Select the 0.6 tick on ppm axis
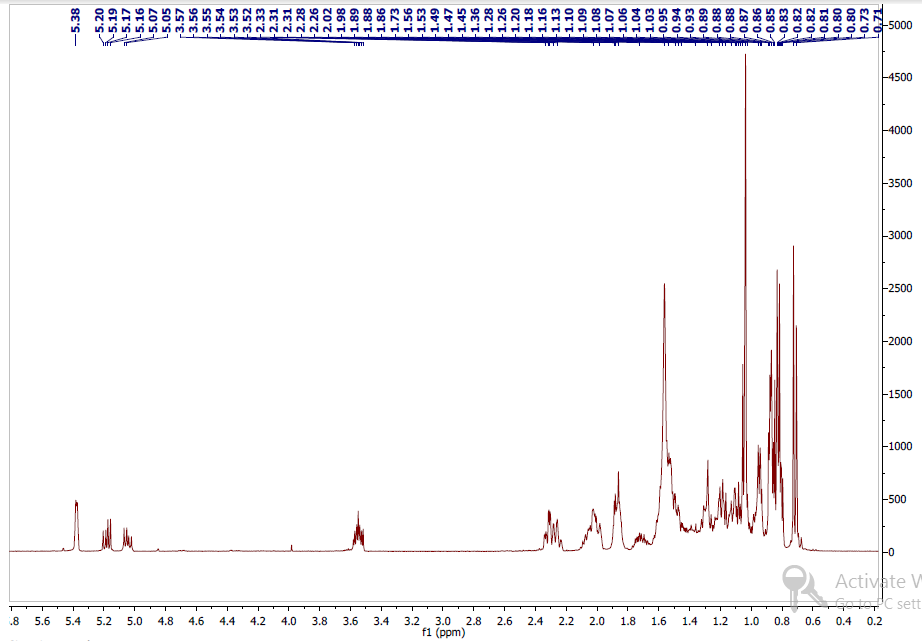922x641 pixels. pyautogui.click(x=813, y=621)
